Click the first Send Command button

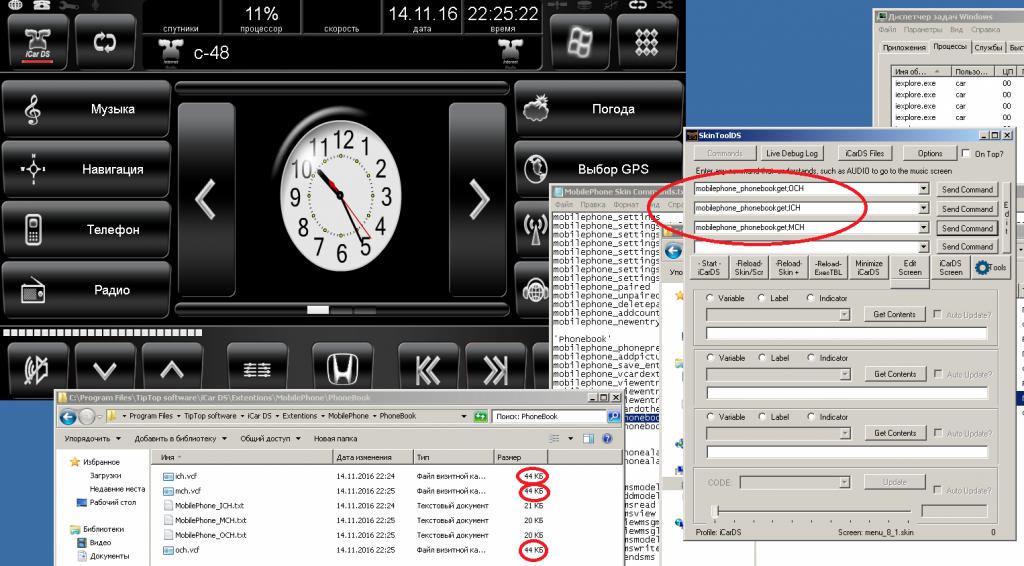coord(967,189)
